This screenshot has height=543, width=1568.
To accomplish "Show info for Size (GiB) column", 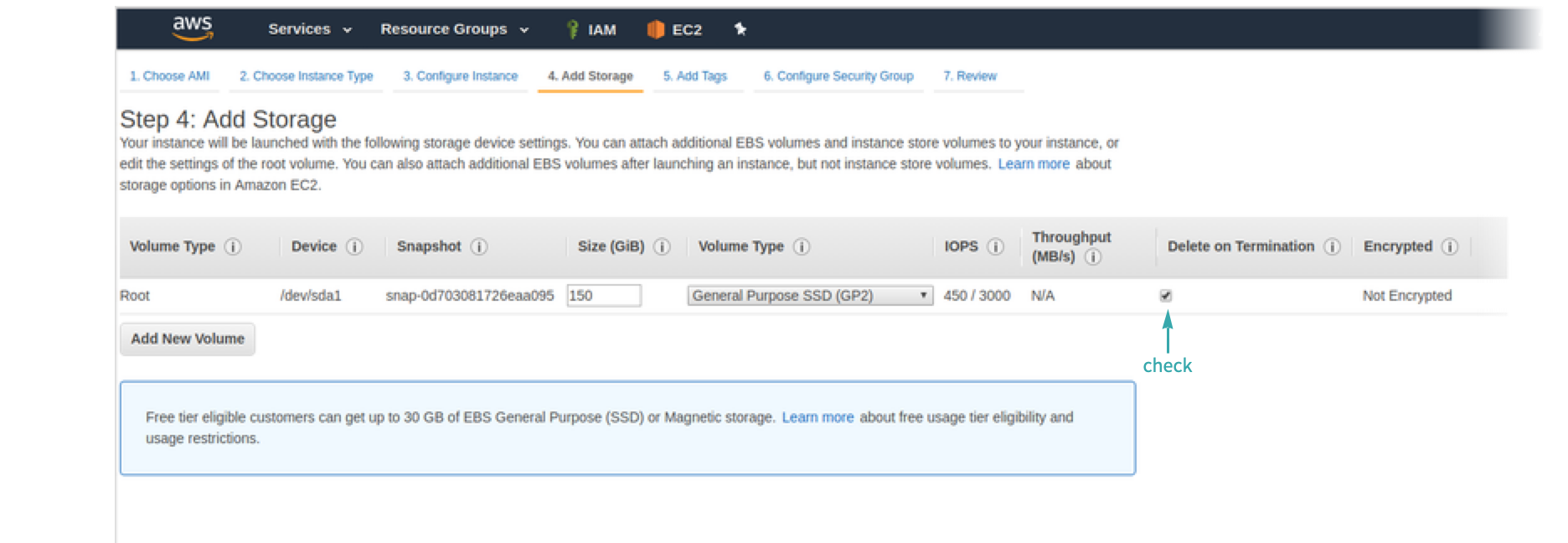I will 662,246.
